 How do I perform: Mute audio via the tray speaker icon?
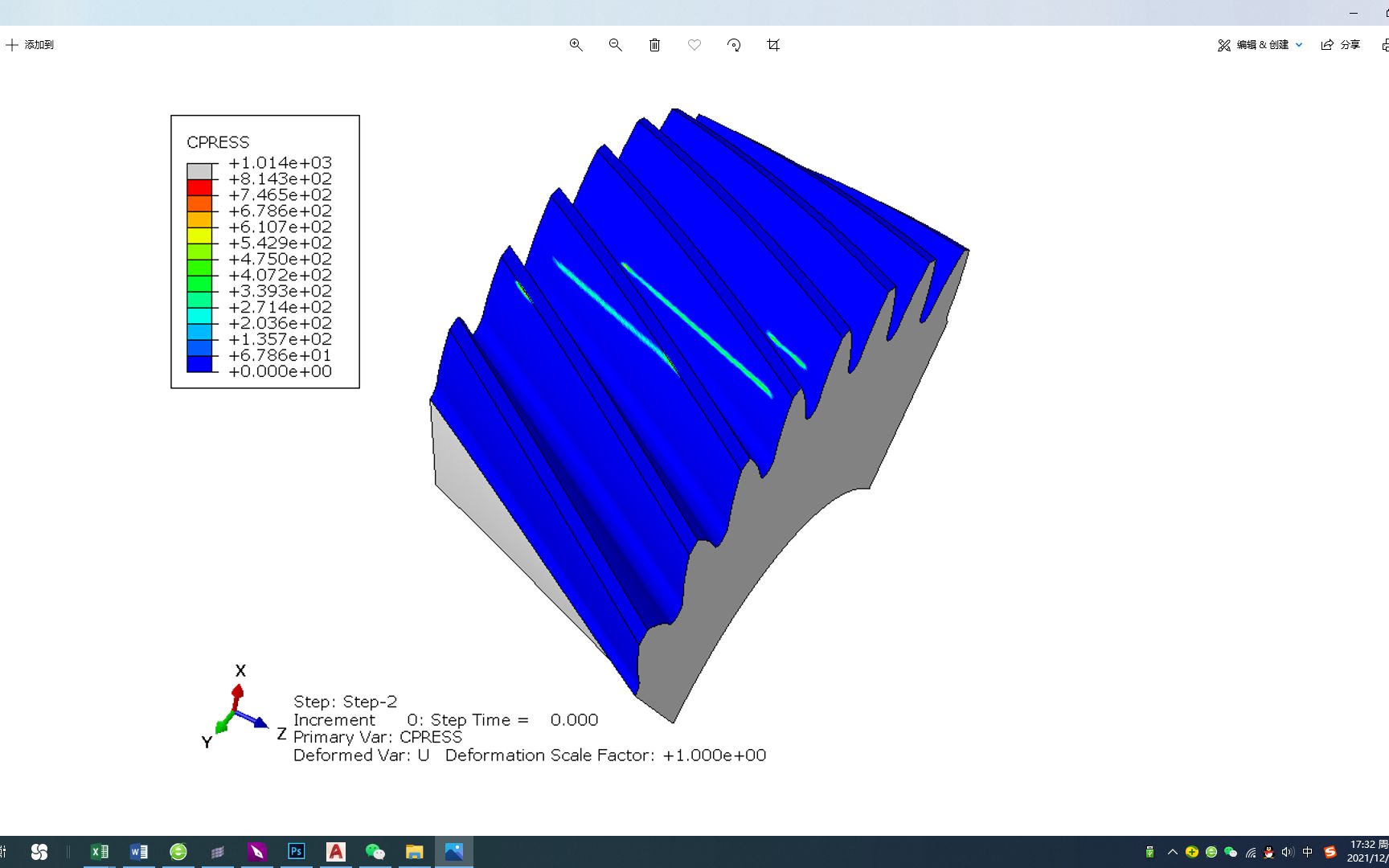pyautogui.click(x=1288, y=852)
